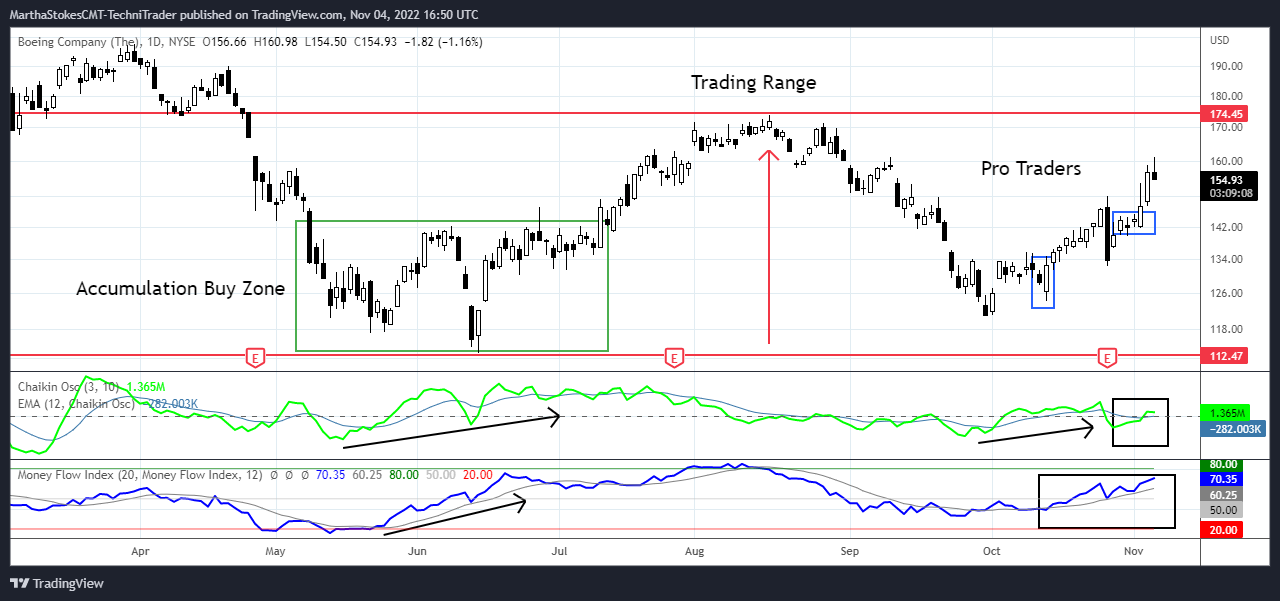Image resolution: width=1280 pixels, height=601 pixels.
Task: Click 142.00 on the price axis
Action: [1226, 228]
